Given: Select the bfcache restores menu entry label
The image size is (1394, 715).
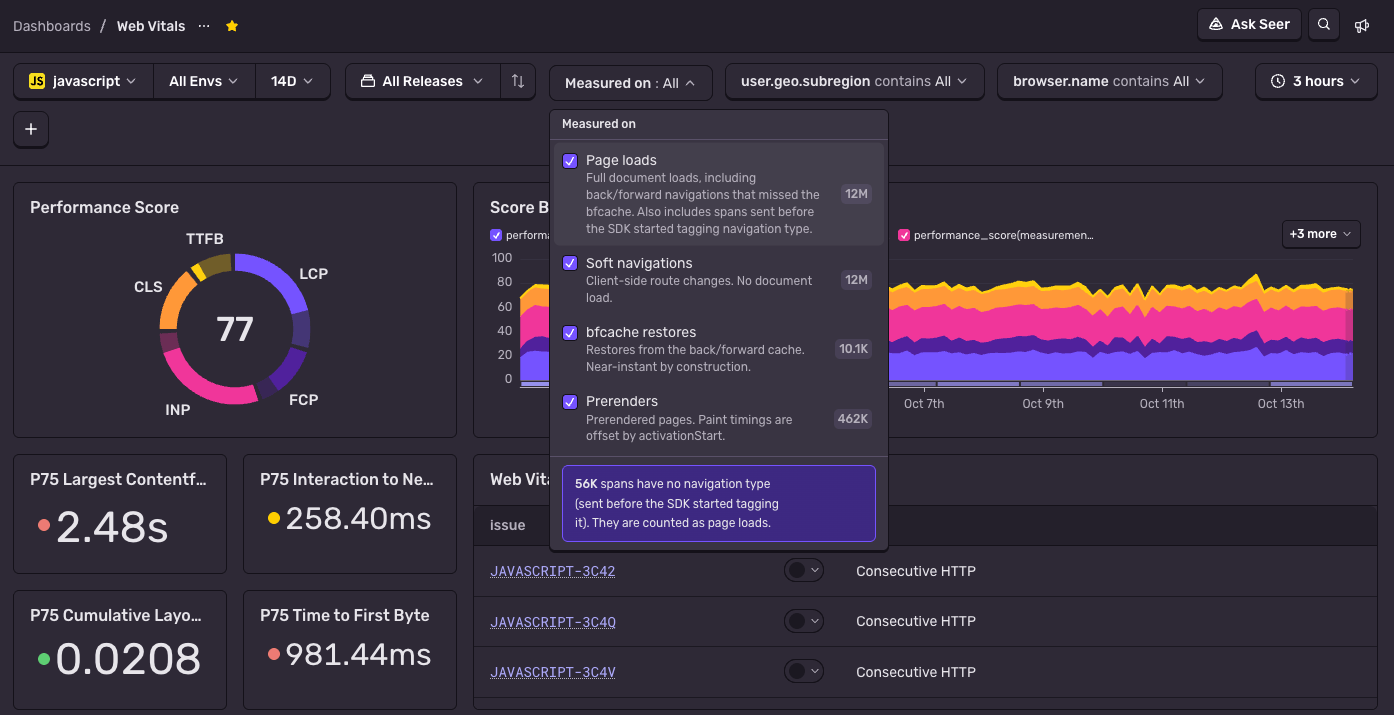Looking at the screenshot, I should pyautogui.click(x=641, y=332).
